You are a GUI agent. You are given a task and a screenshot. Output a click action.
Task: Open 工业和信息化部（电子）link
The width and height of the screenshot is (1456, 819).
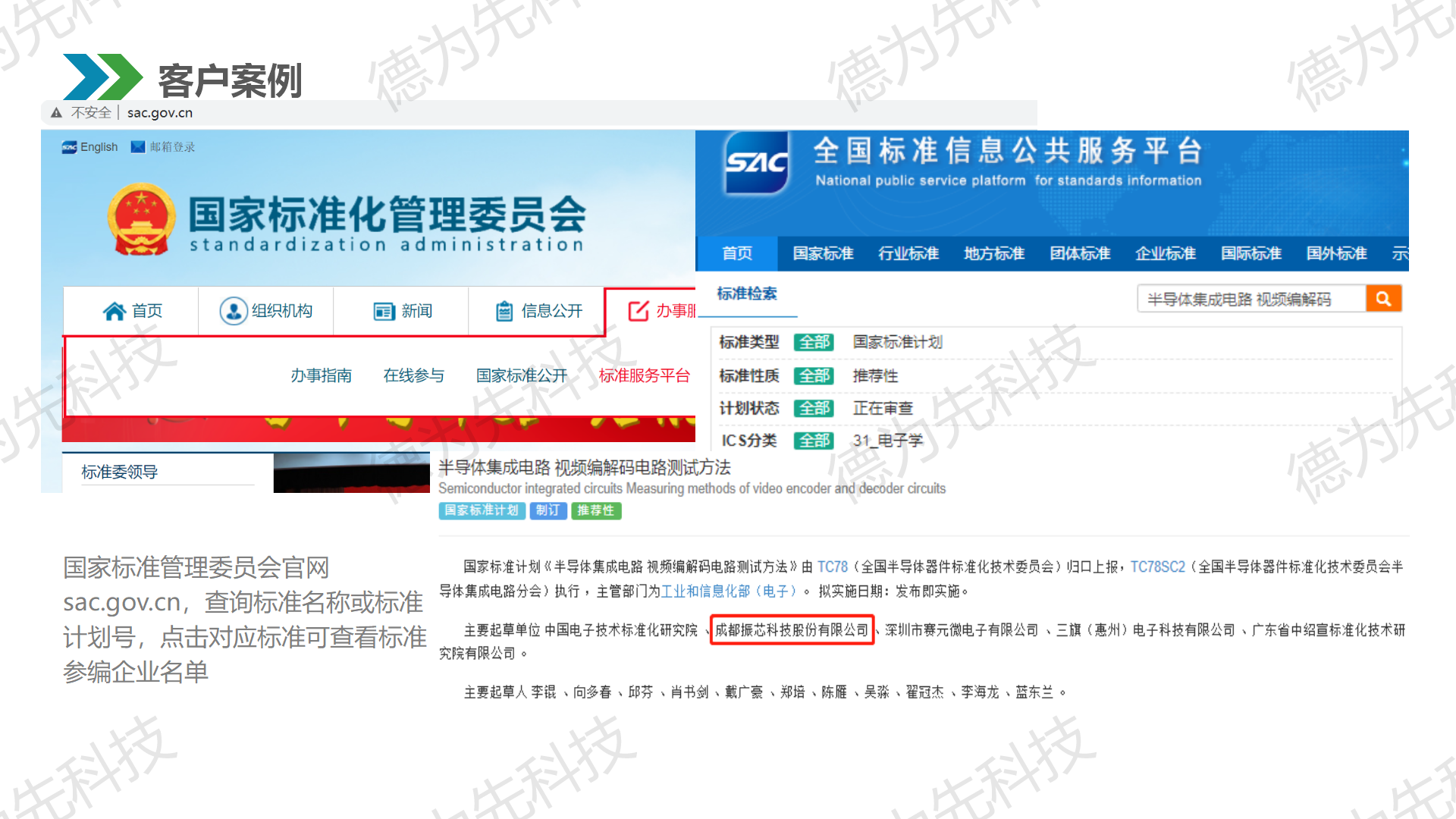(x=730, y=591)
